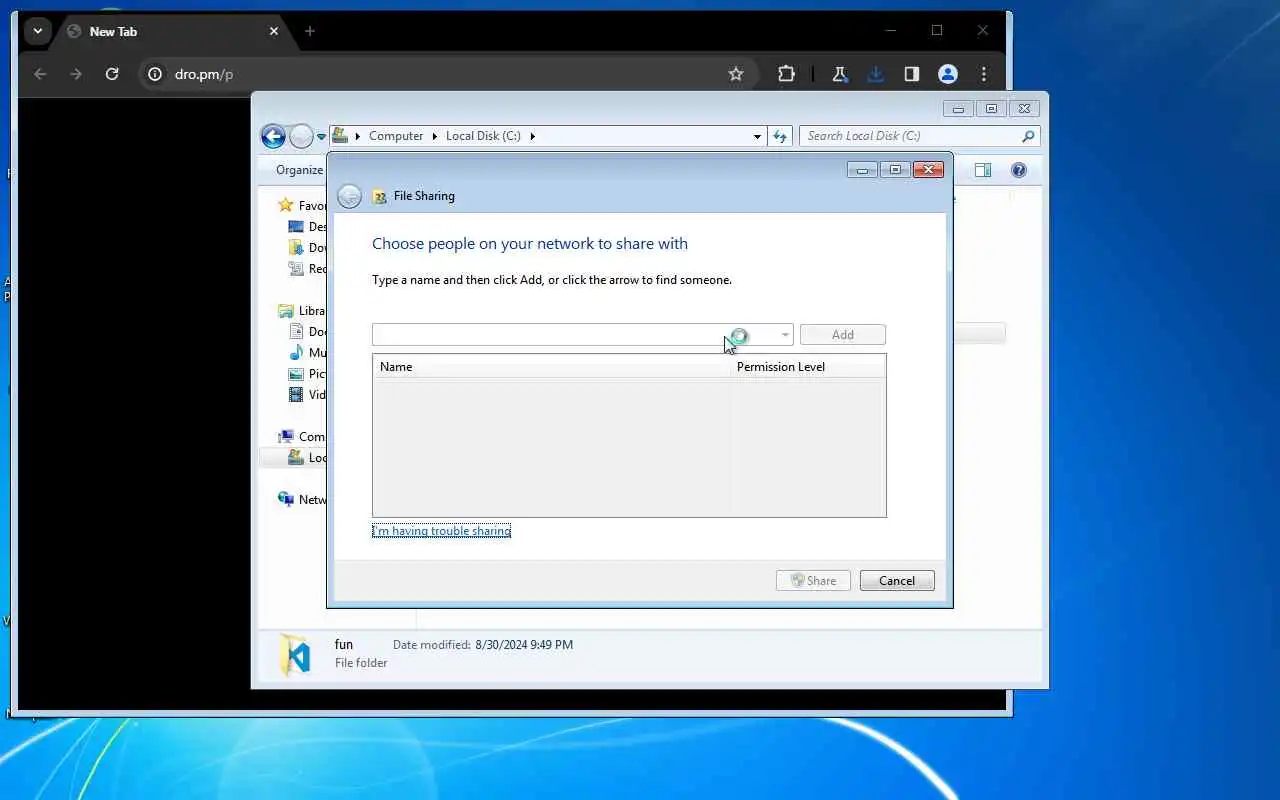Open Chrome Labs flask icon
Image resolution: width=1280 pixels, height=800 pixels.
pyautogui.click(x=839, y=74)
